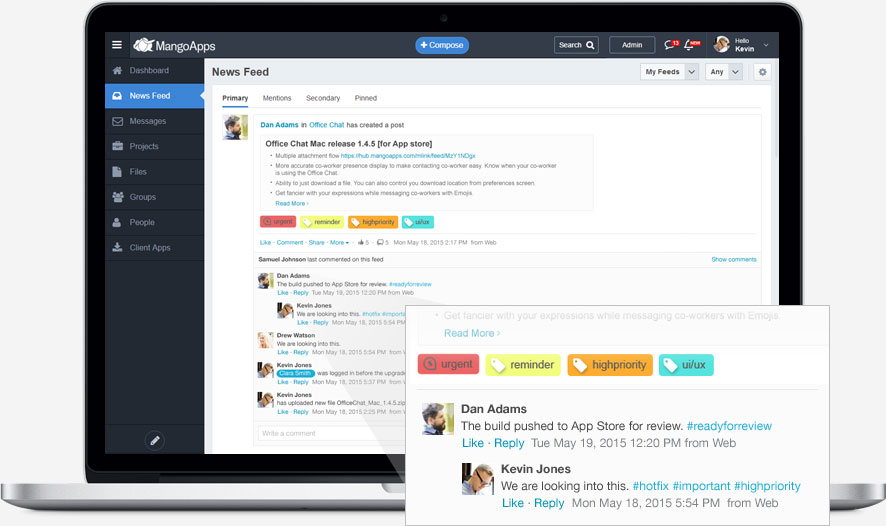Viewport: 886px width, 526px height.
Task: Click Kevin's profile avatar in the top bar
Action: pos(722,44)
